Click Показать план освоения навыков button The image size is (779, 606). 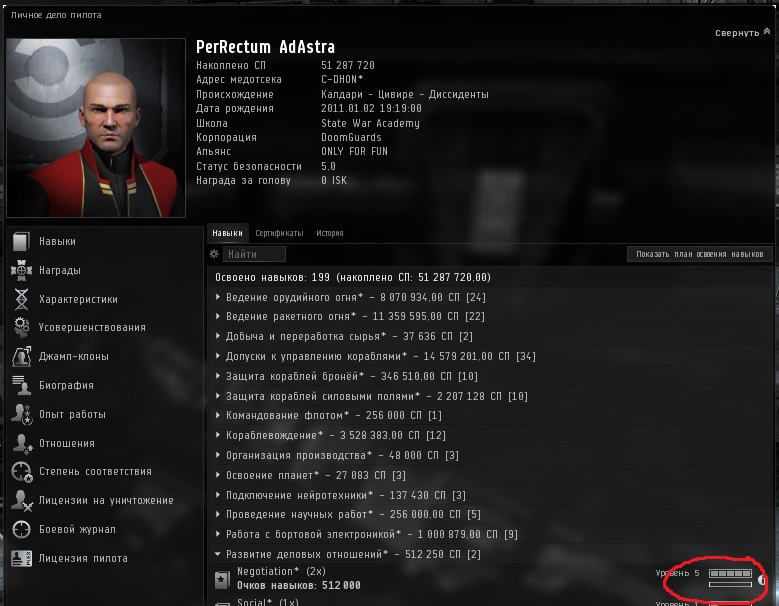click(700, 254)
